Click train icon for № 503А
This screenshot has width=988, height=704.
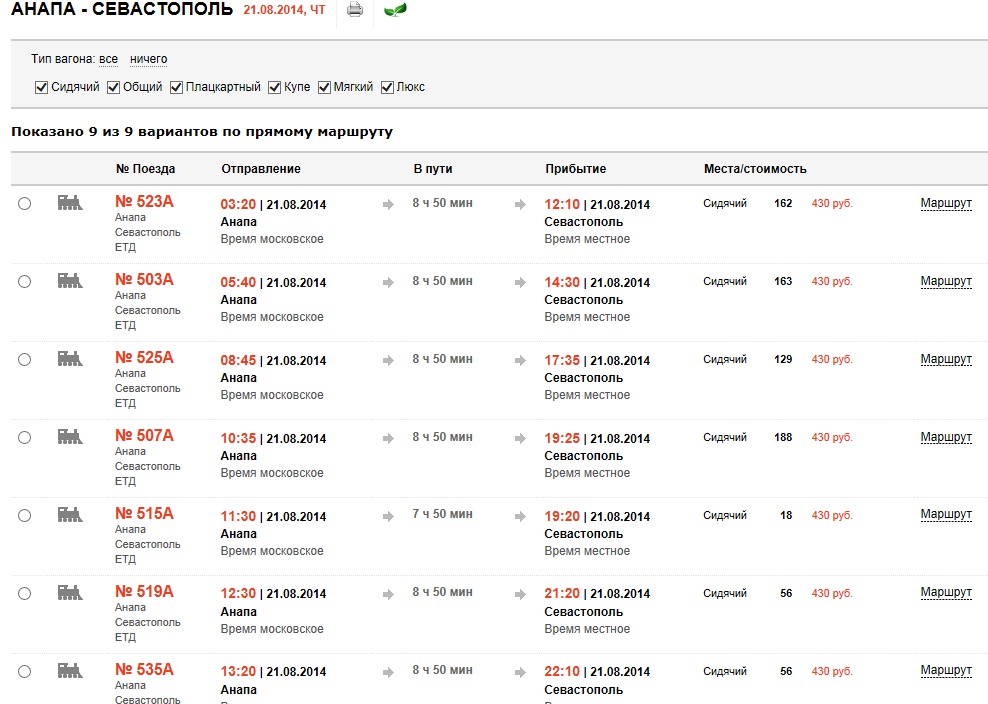[70, 281]
